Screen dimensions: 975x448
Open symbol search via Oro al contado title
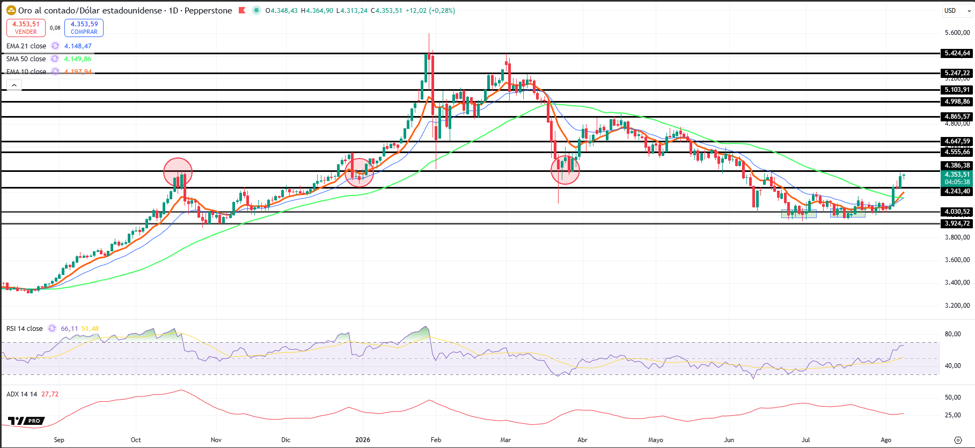click(x=90, y=11)
